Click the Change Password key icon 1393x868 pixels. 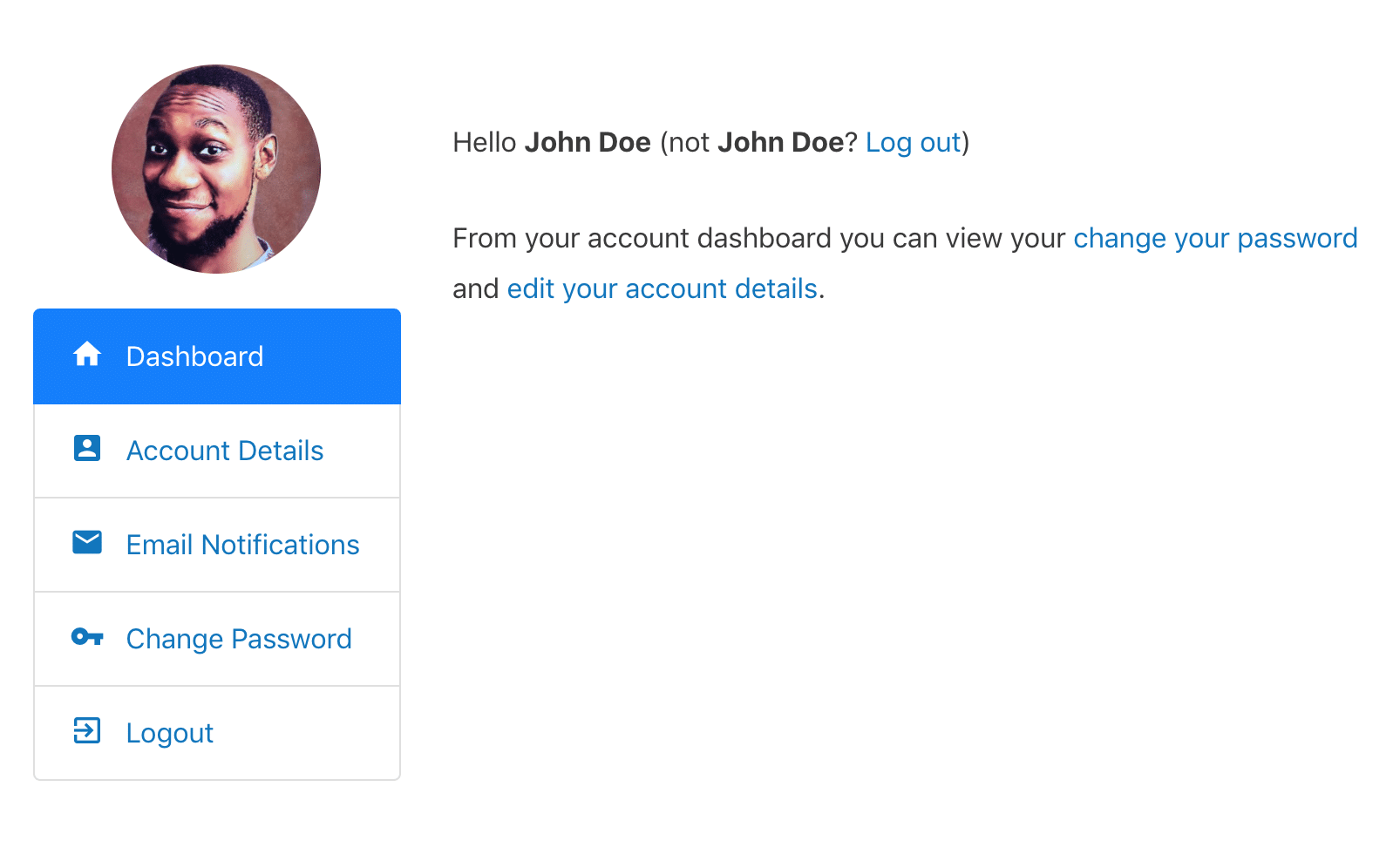(87, 637)
